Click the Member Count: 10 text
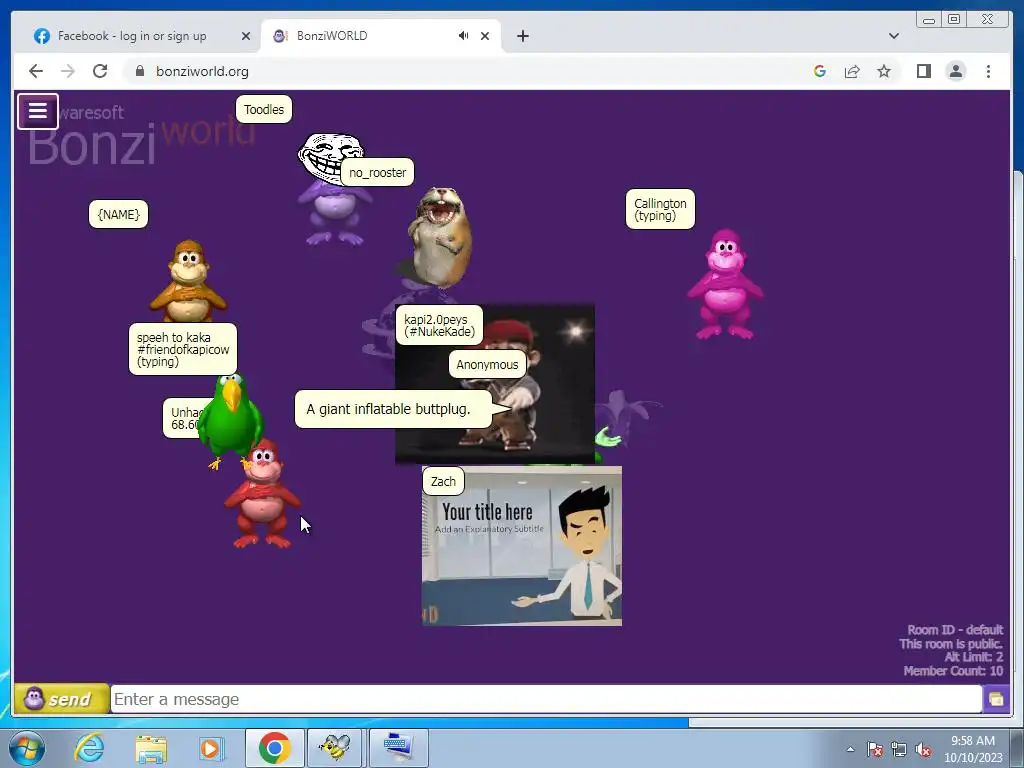The height and width of the screenshot is (768, 1024). pyautogui.click(x=953, y=671)
